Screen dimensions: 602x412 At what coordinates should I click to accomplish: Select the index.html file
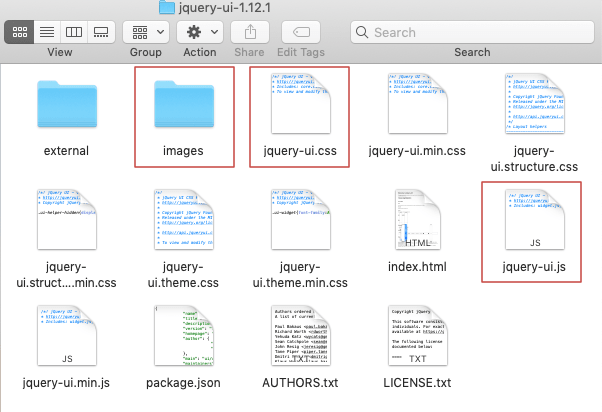point(416,219)
